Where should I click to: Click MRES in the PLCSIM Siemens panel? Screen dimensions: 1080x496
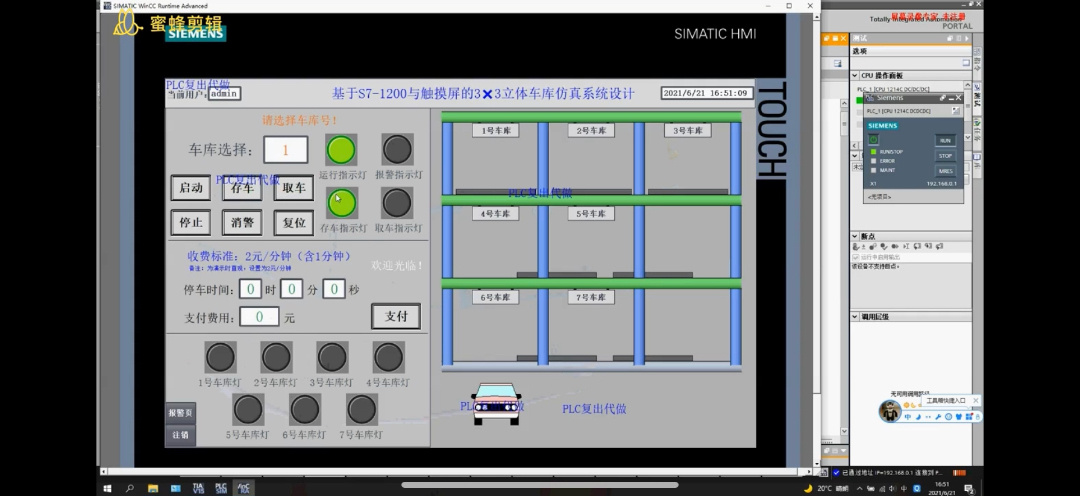pyautogui.click(x=945, y=171)
